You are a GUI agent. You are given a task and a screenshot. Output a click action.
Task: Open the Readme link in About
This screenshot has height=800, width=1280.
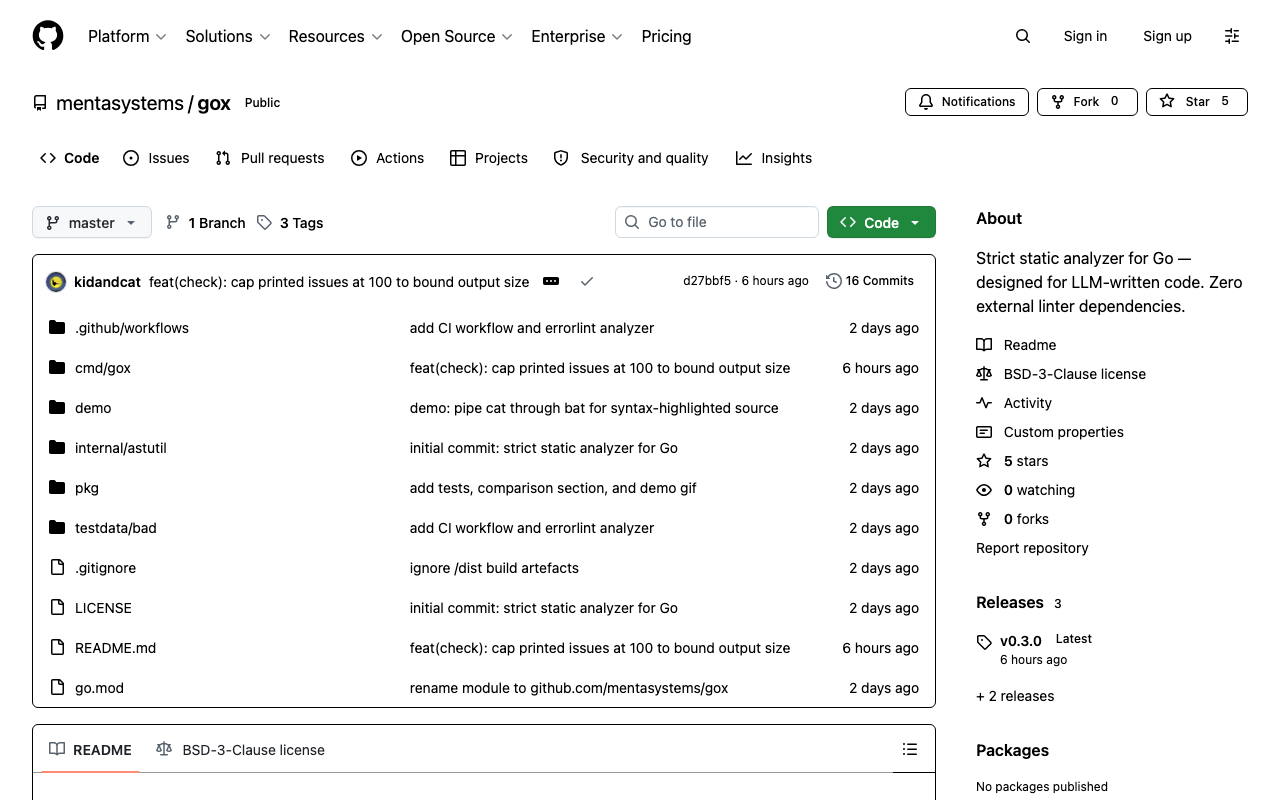(x=1016, y=345)
